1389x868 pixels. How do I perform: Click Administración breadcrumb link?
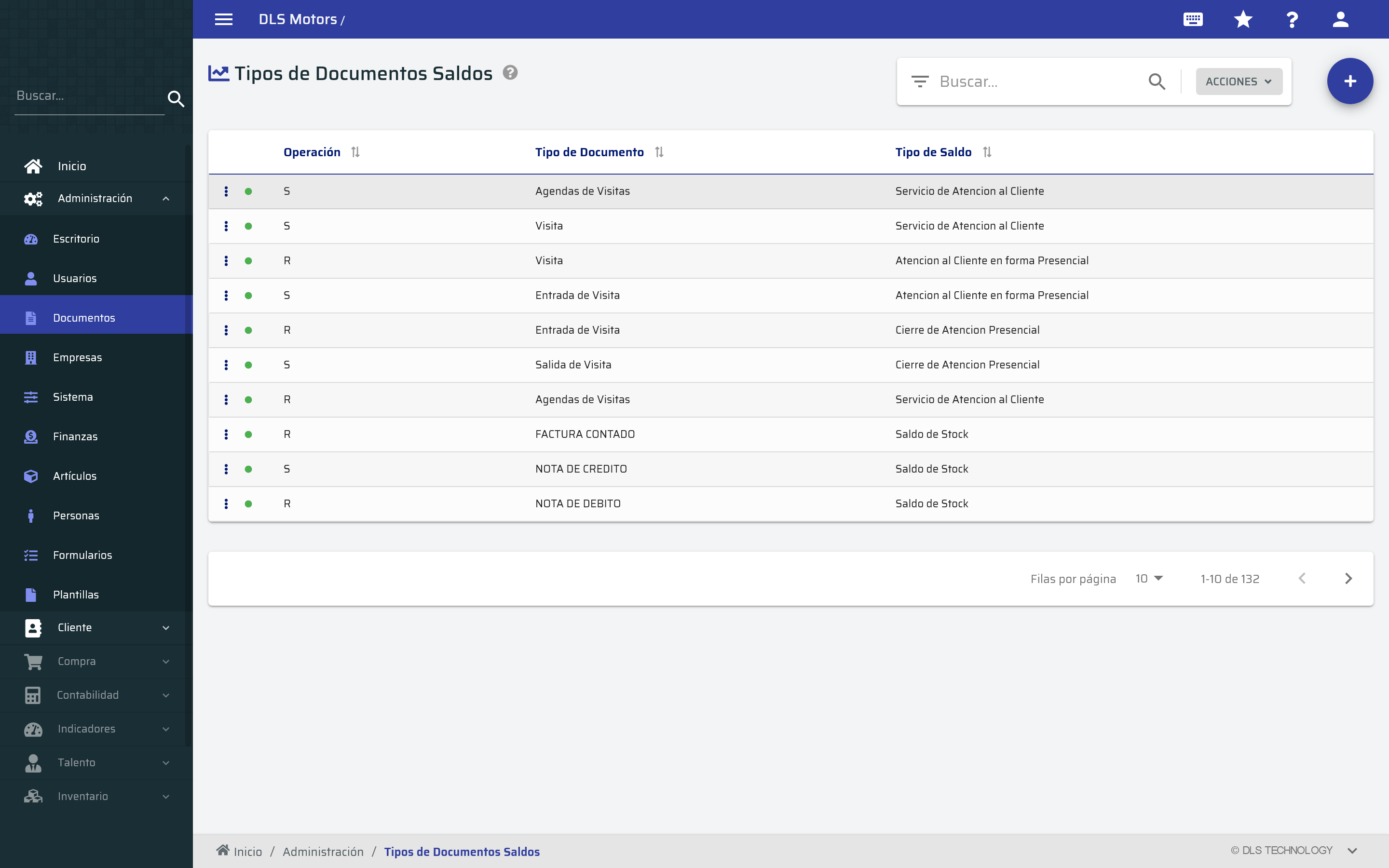[323, 851]
